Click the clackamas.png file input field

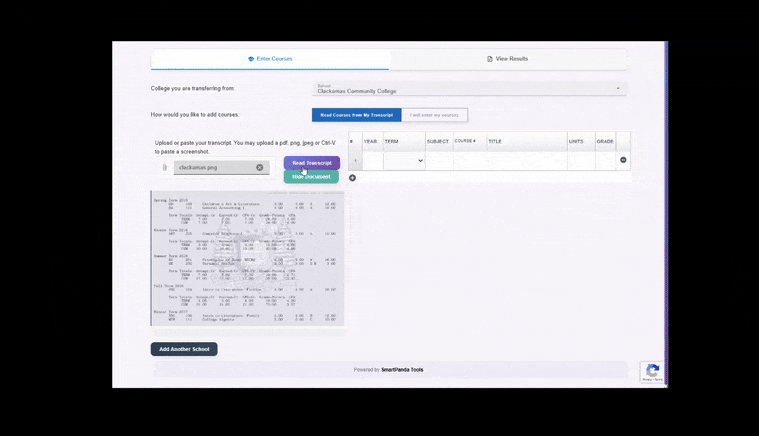pos(221,167)
